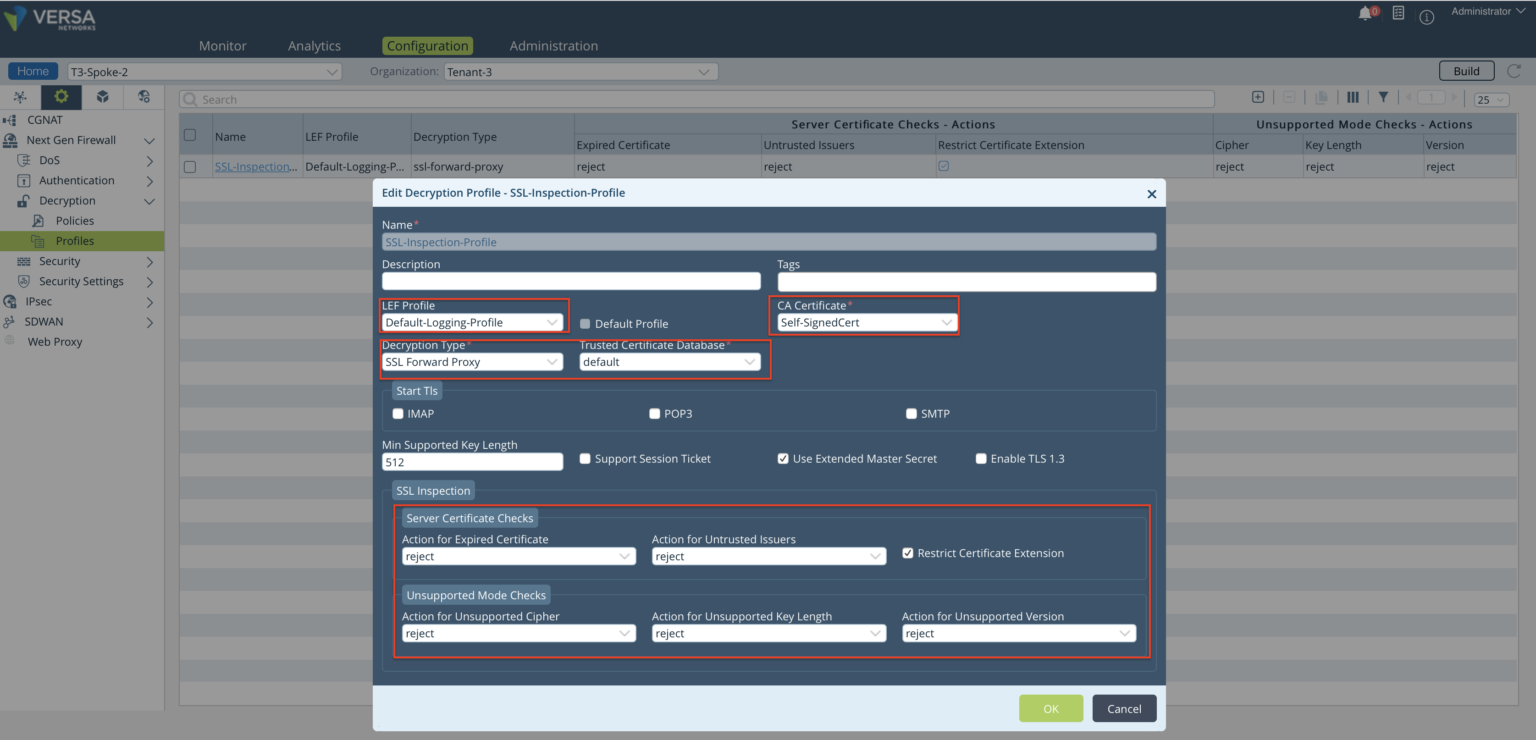Open the Decryption Type dropdown

471,362
